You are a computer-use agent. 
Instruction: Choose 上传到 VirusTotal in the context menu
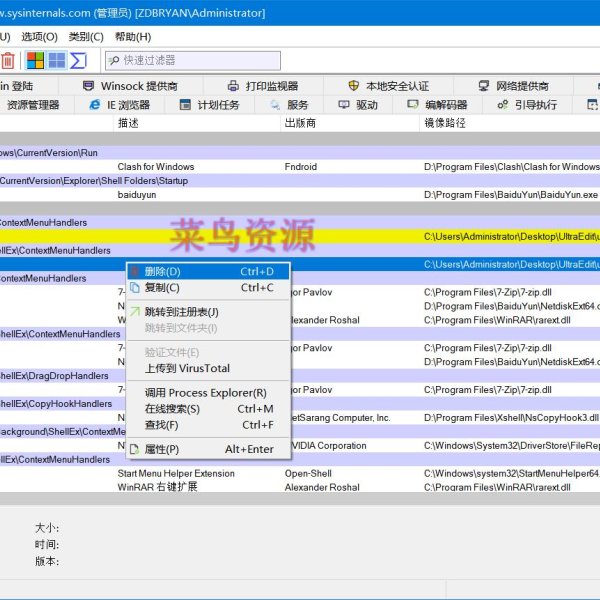point(209,368)
